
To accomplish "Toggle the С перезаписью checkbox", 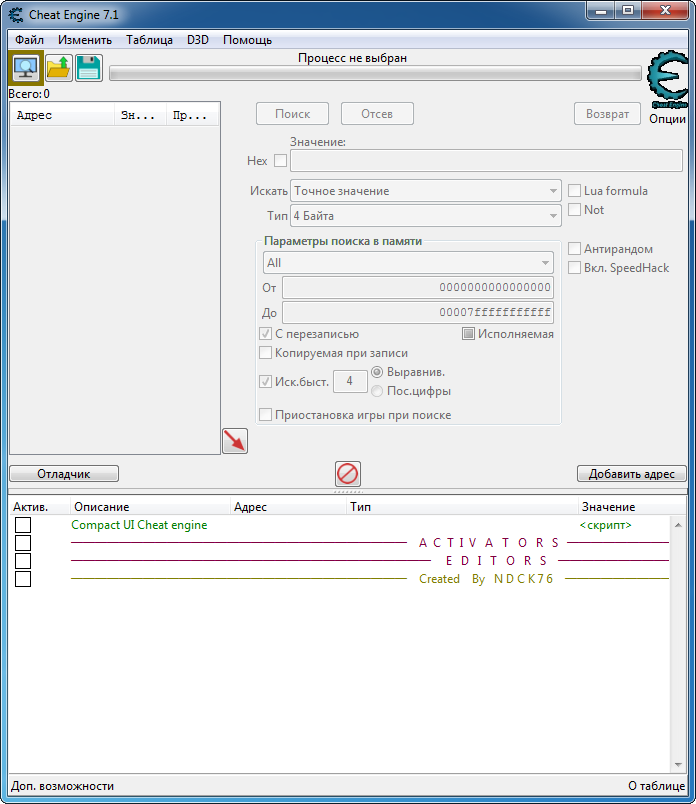I will point(265,334).
